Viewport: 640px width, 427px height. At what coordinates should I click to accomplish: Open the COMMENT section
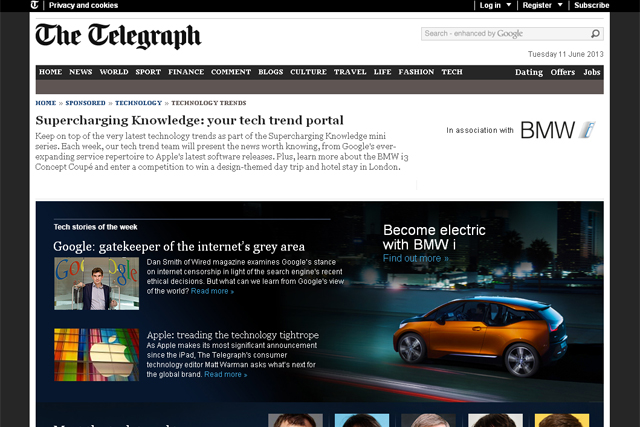pos(231,72)
